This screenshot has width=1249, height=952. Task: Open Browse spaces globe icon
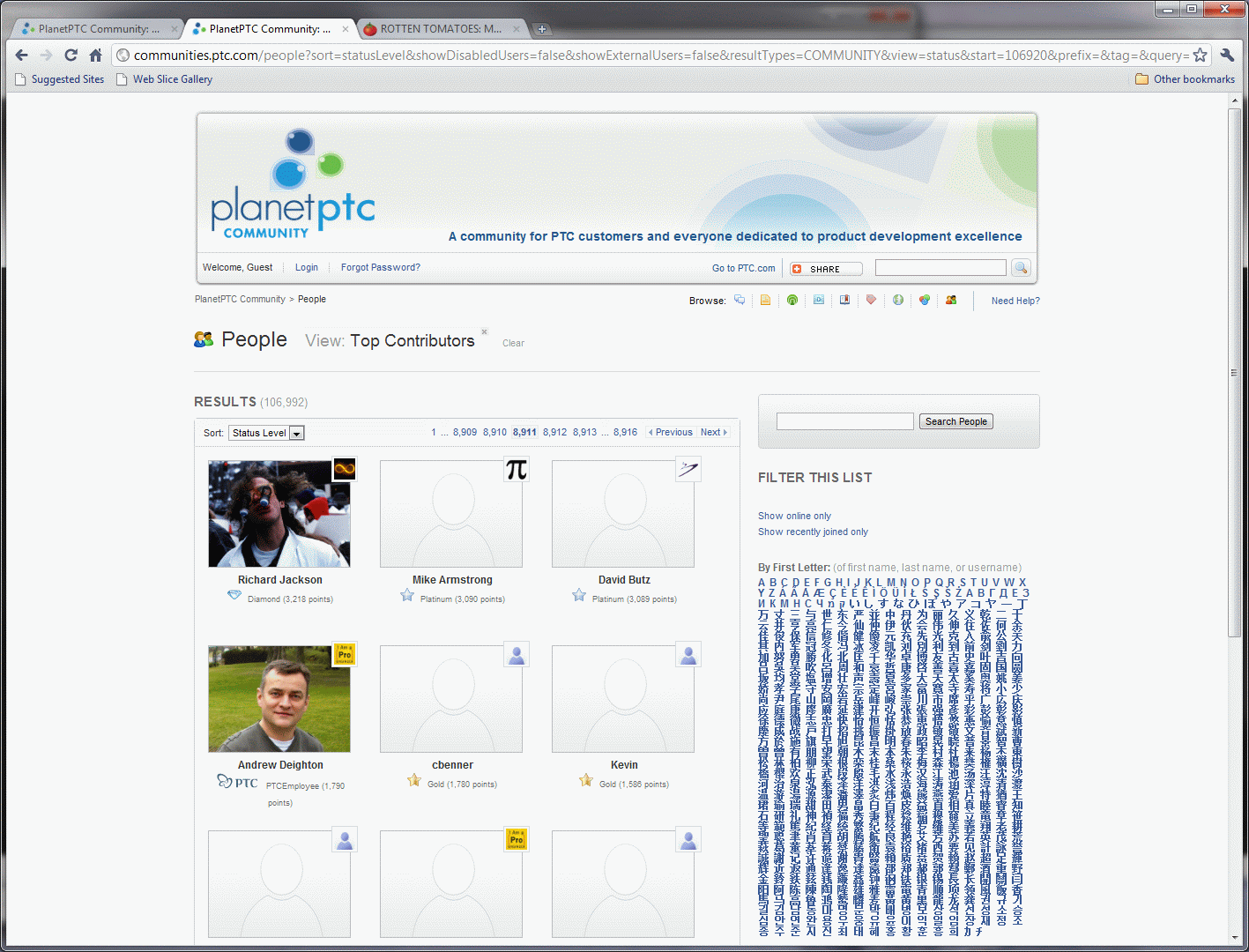pyautogui.click(x=898, y=301)
